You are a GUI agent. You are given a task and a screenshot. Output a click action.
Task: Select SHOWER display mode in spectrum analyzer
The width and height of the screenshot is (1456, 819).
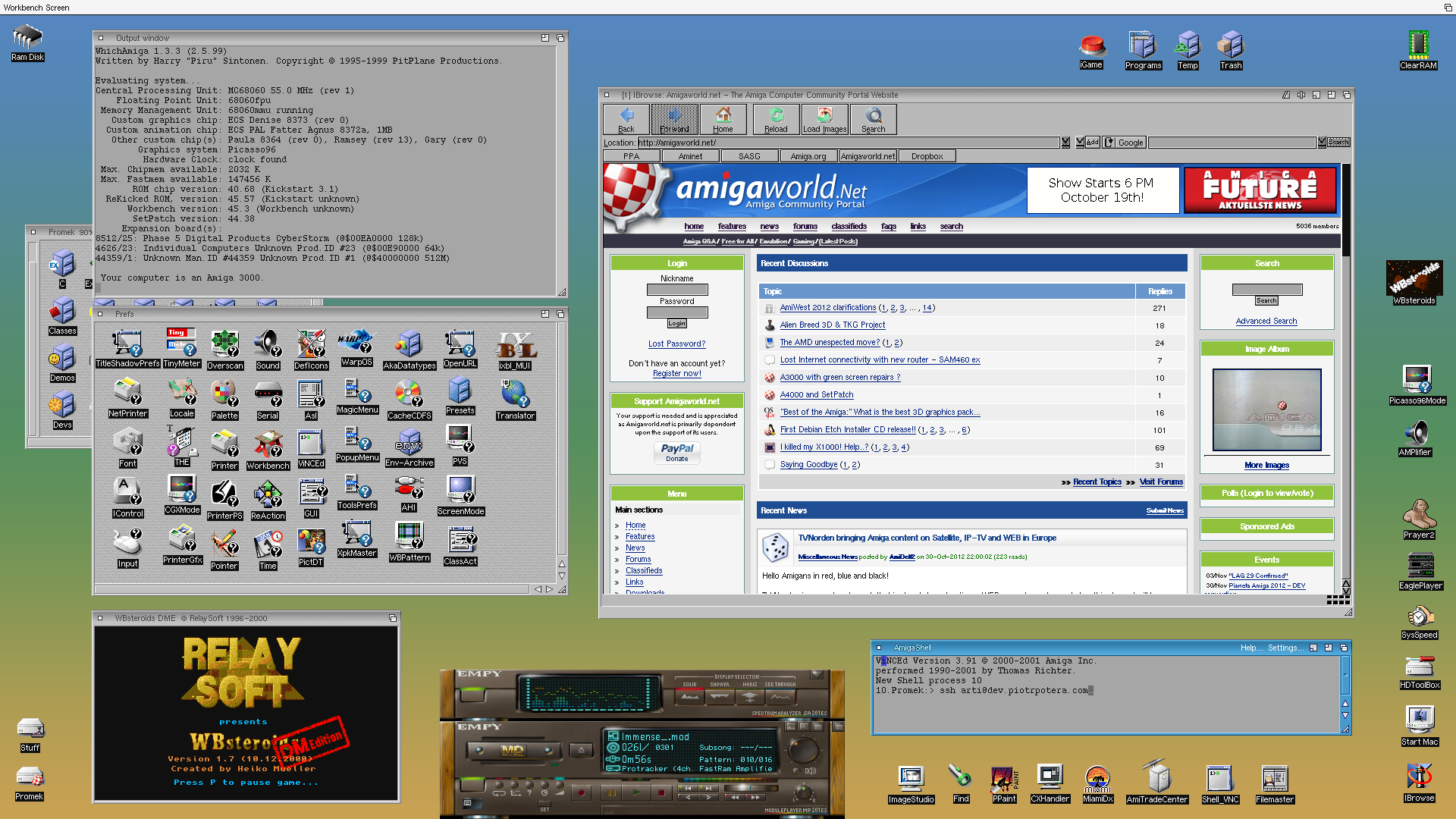point(720,697)
